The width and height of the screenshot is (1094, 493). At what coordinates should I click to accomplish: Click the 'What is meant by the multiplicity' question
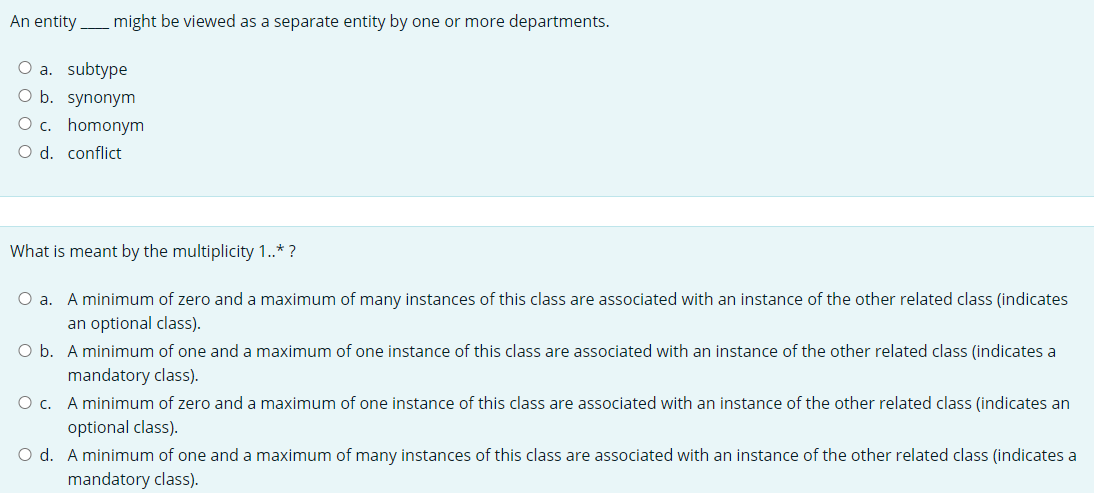[152, 252]
